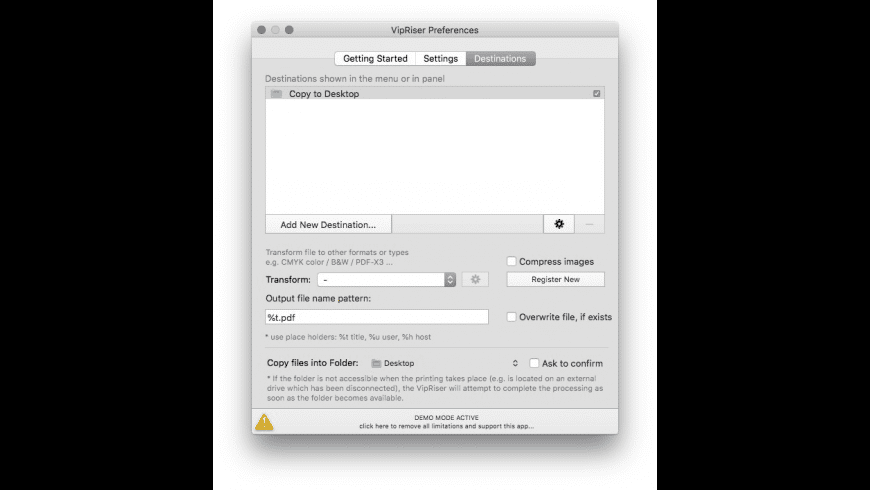Click the zoom button in title bar
This screenshot has height=490, width=870.
(x=289, y=30)
